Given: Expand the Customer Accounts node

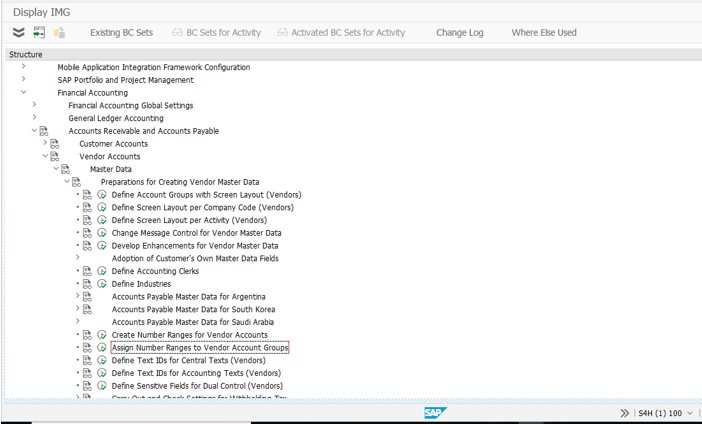Looking at the screenshot, I should click(45, 143).
